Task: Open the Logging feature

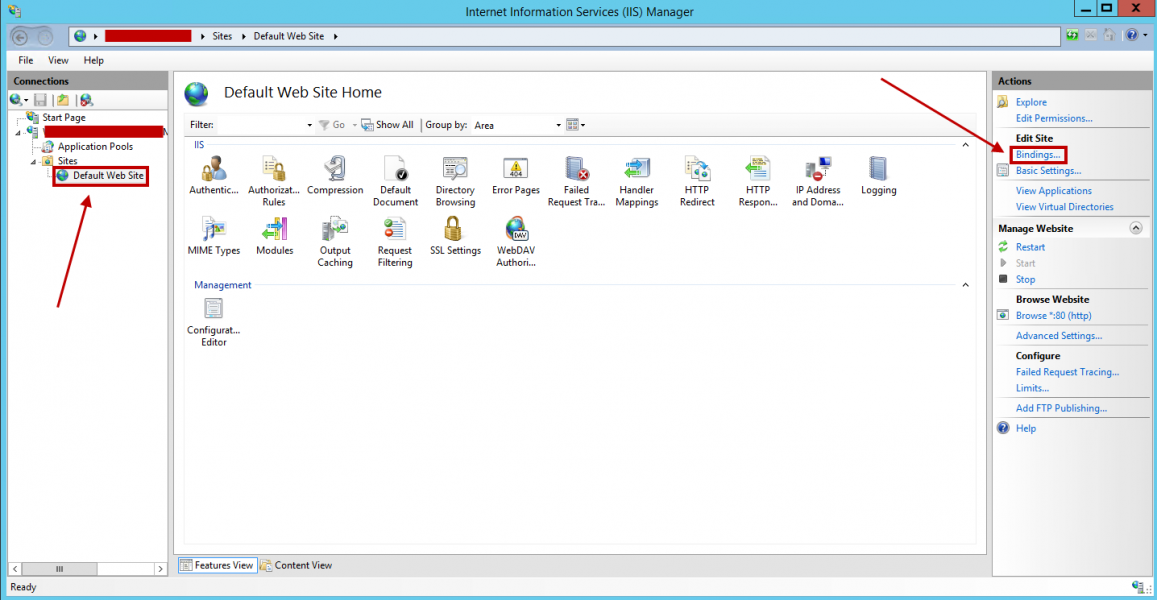Action: pyautogui.click(x=878, y=176)
